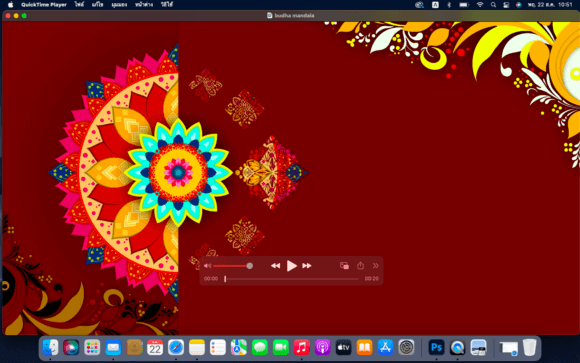Open the Downloads stack in Dock

pyautogui.click(x=509, y=347)
